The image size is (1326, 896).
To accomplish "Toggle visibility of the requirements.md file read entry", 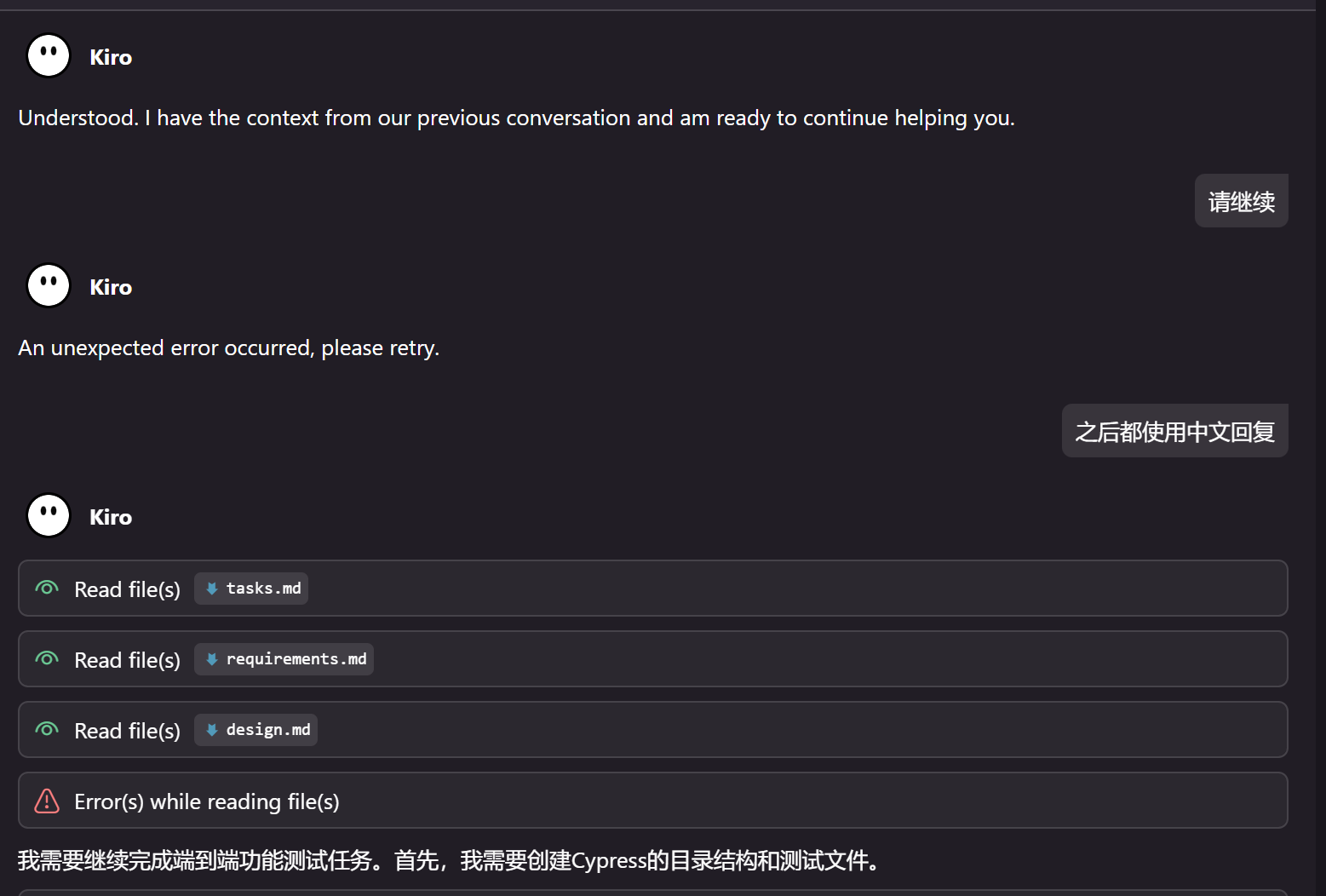I will (47, 658).
